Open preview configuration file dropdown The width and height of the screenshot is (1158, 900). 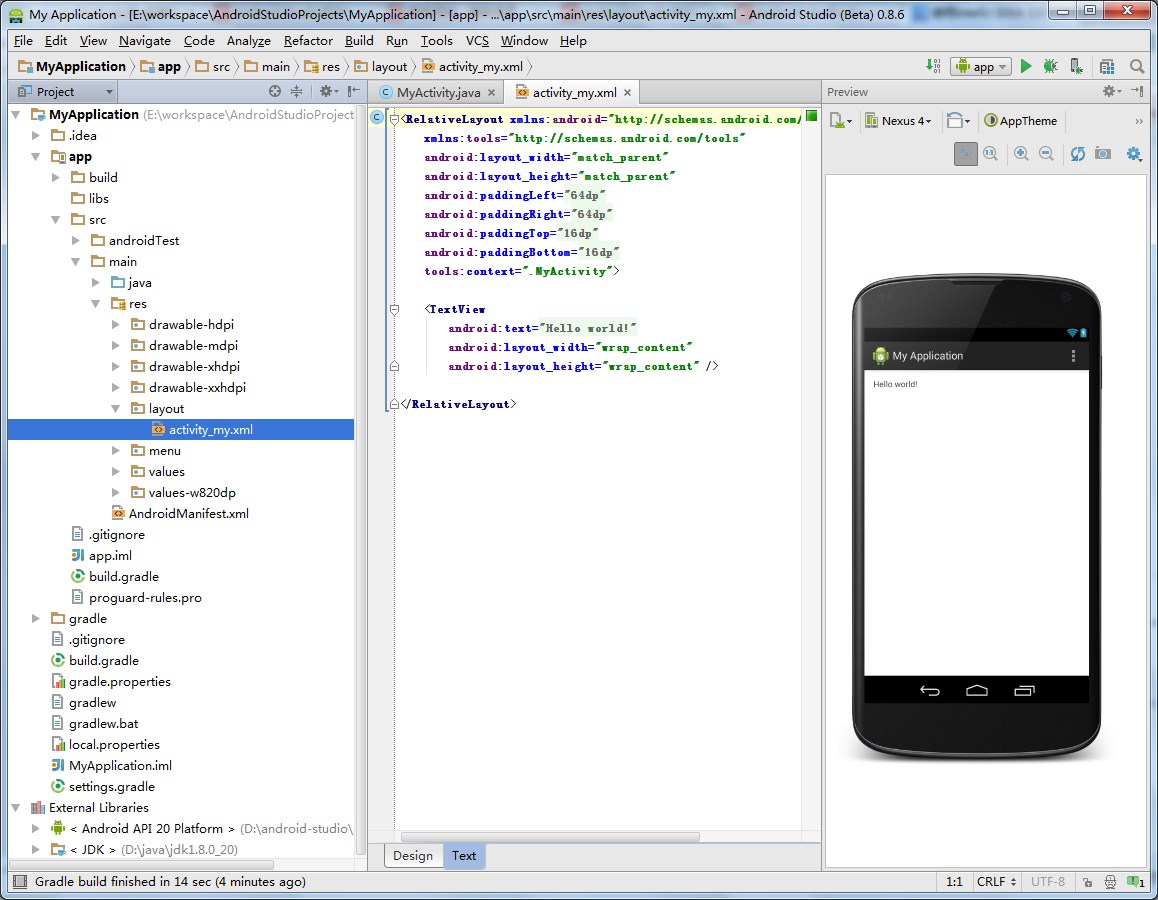tap(841, 121)
